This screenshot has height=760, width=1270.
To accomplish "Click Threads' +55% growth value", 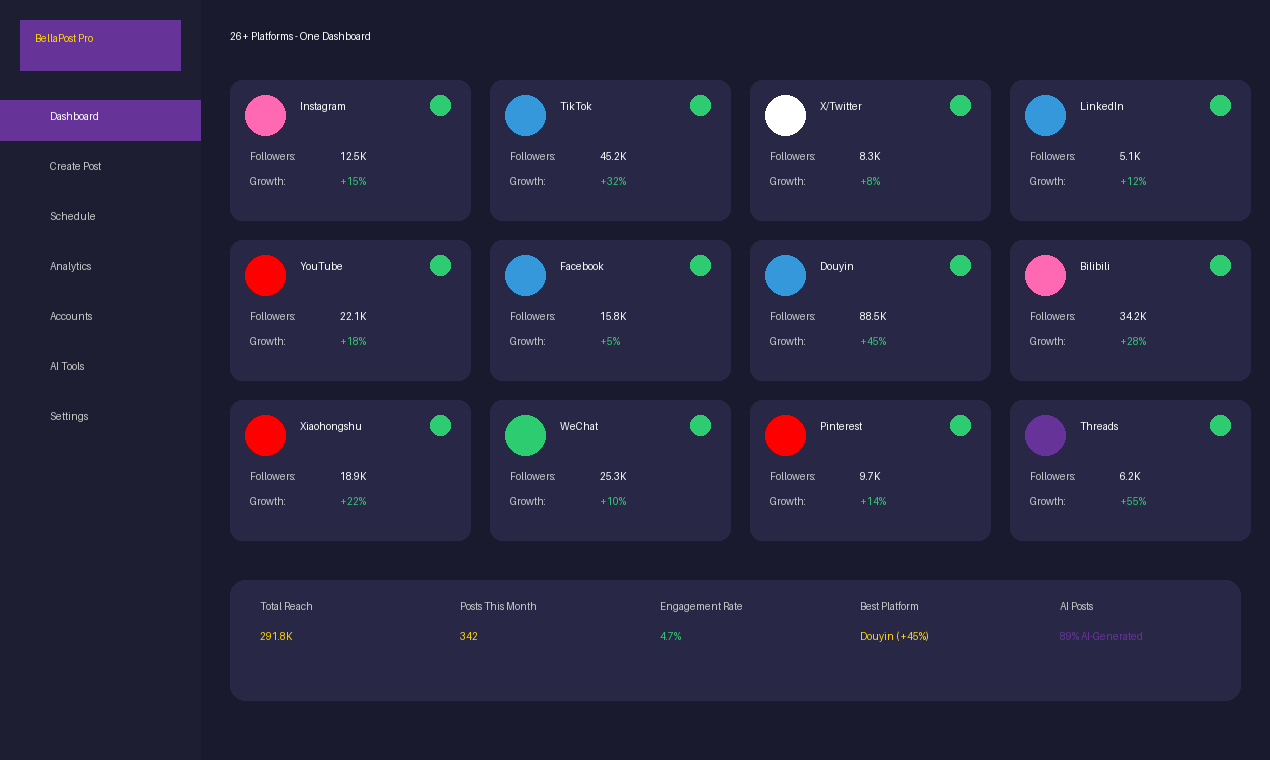I will click(x=1133, y=501).
